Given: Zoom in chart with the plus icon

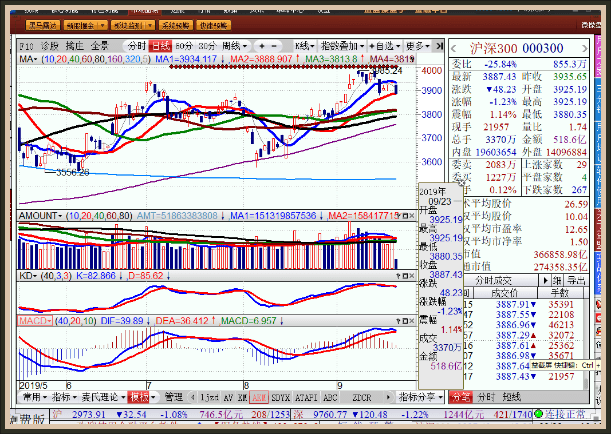Looking at the screenshot, I should click(262, 46).
